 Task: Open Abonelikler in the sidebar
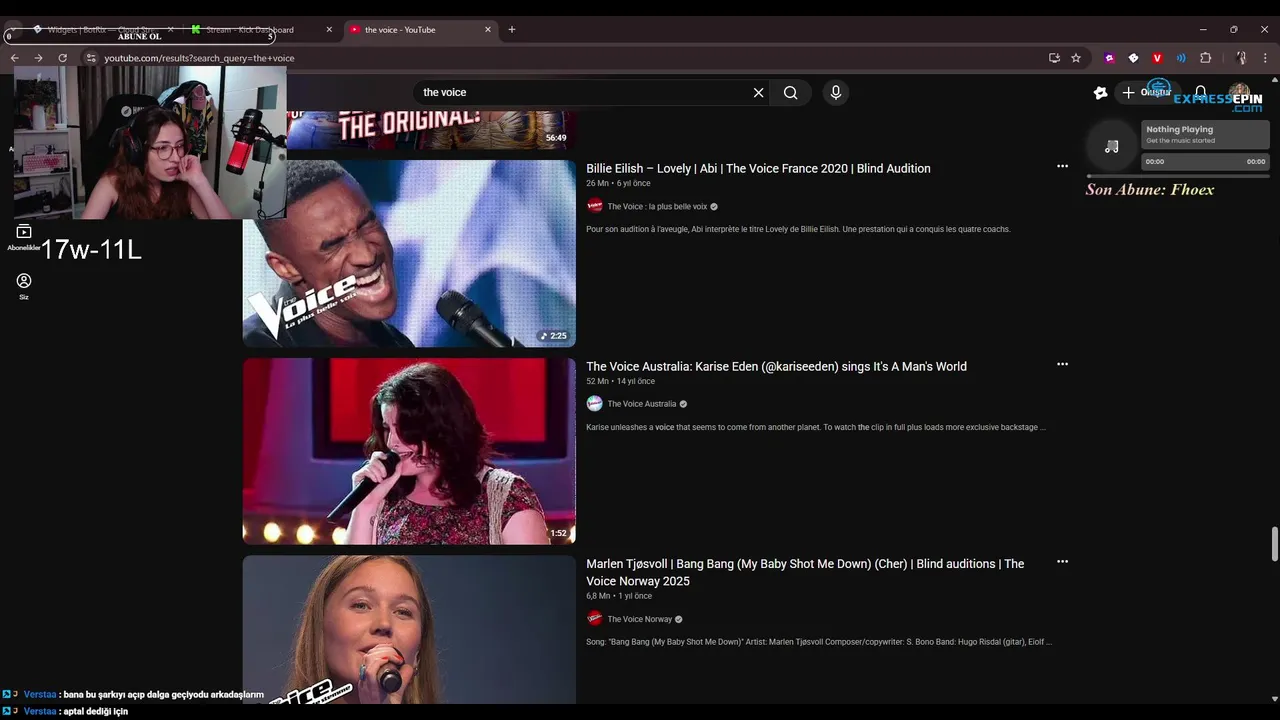[x=24, y=237]
